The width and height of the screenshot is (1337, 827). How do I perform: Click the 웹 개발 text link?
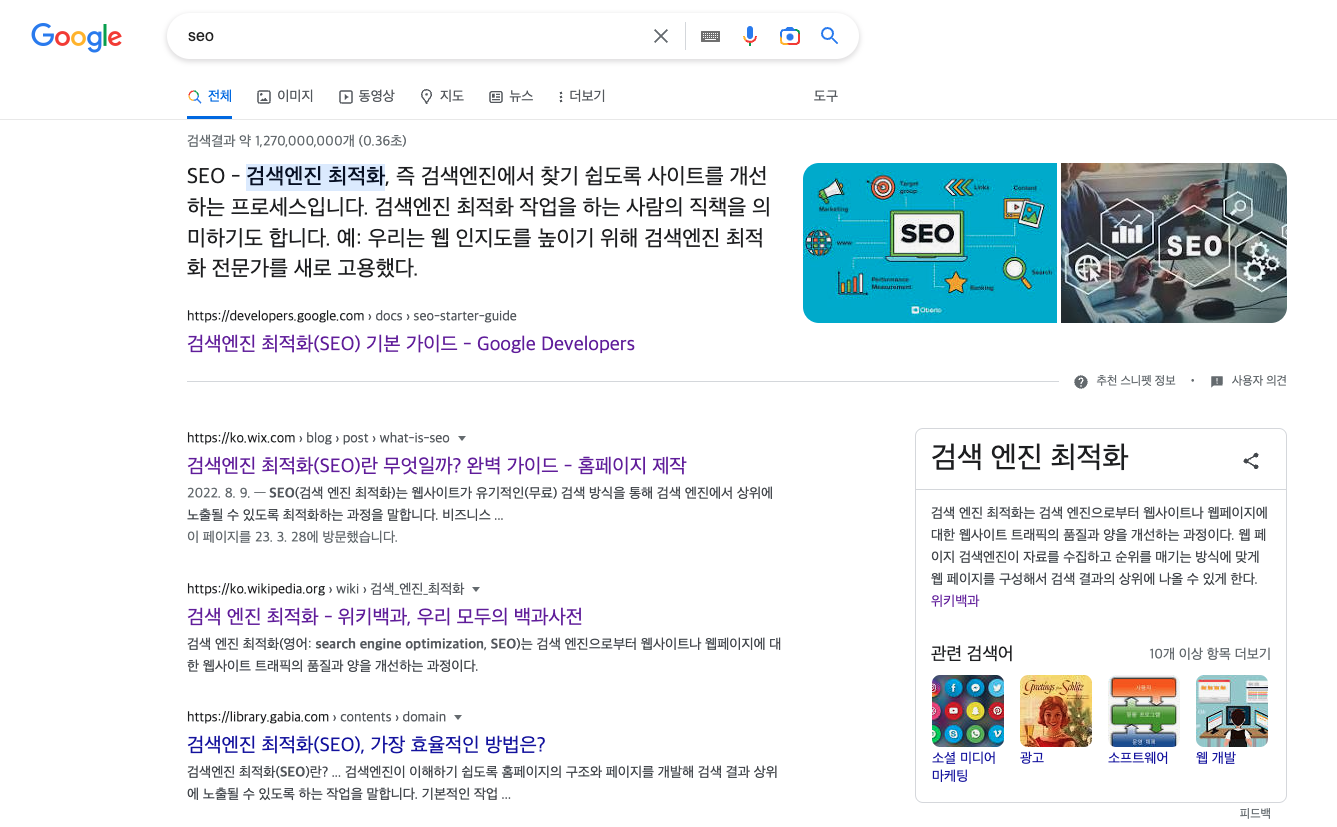click(x=1216, y=758)
